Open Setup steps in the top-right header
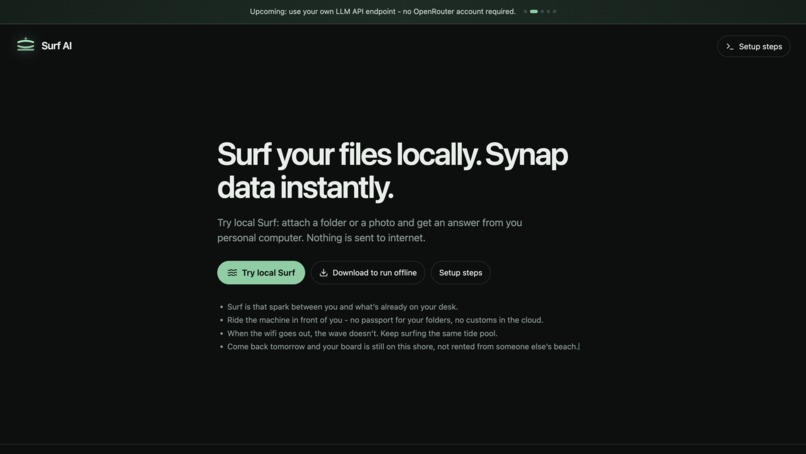Image resolution: width=806 pixels, height=454 pixels. click(754, 46)
